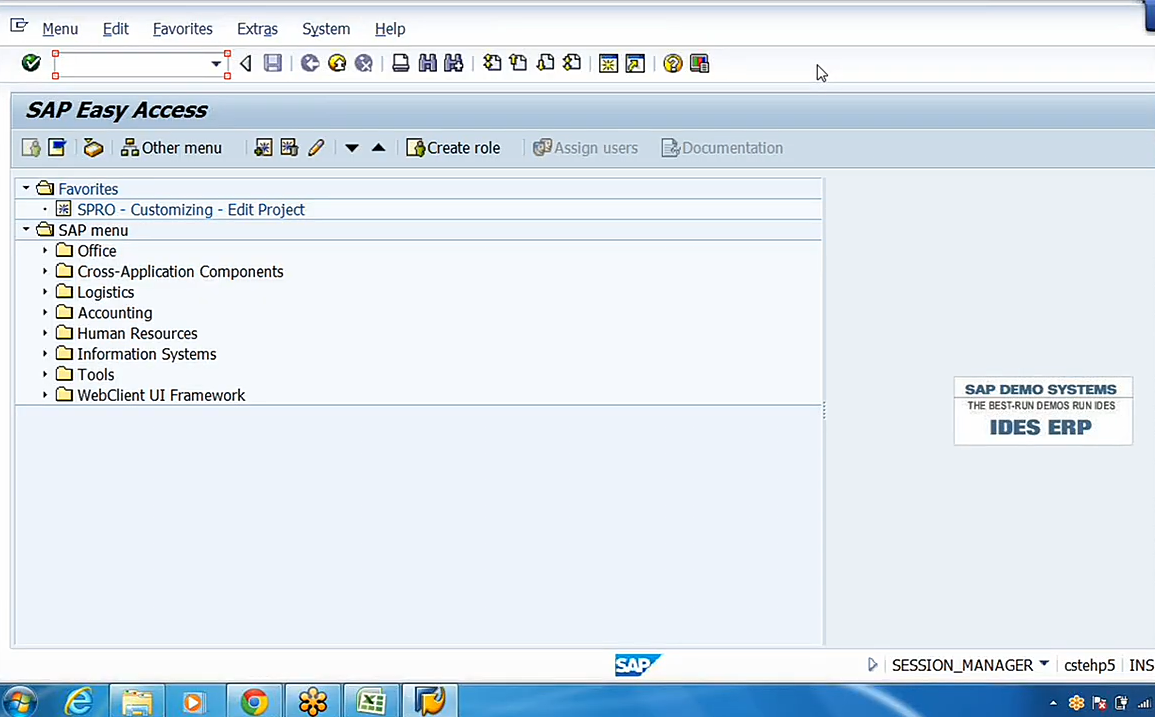Viewport: 1155px width, 717px height.
Task: Click the Find binoculars icon
Action: pyautogui.click(x=427, y=63)
